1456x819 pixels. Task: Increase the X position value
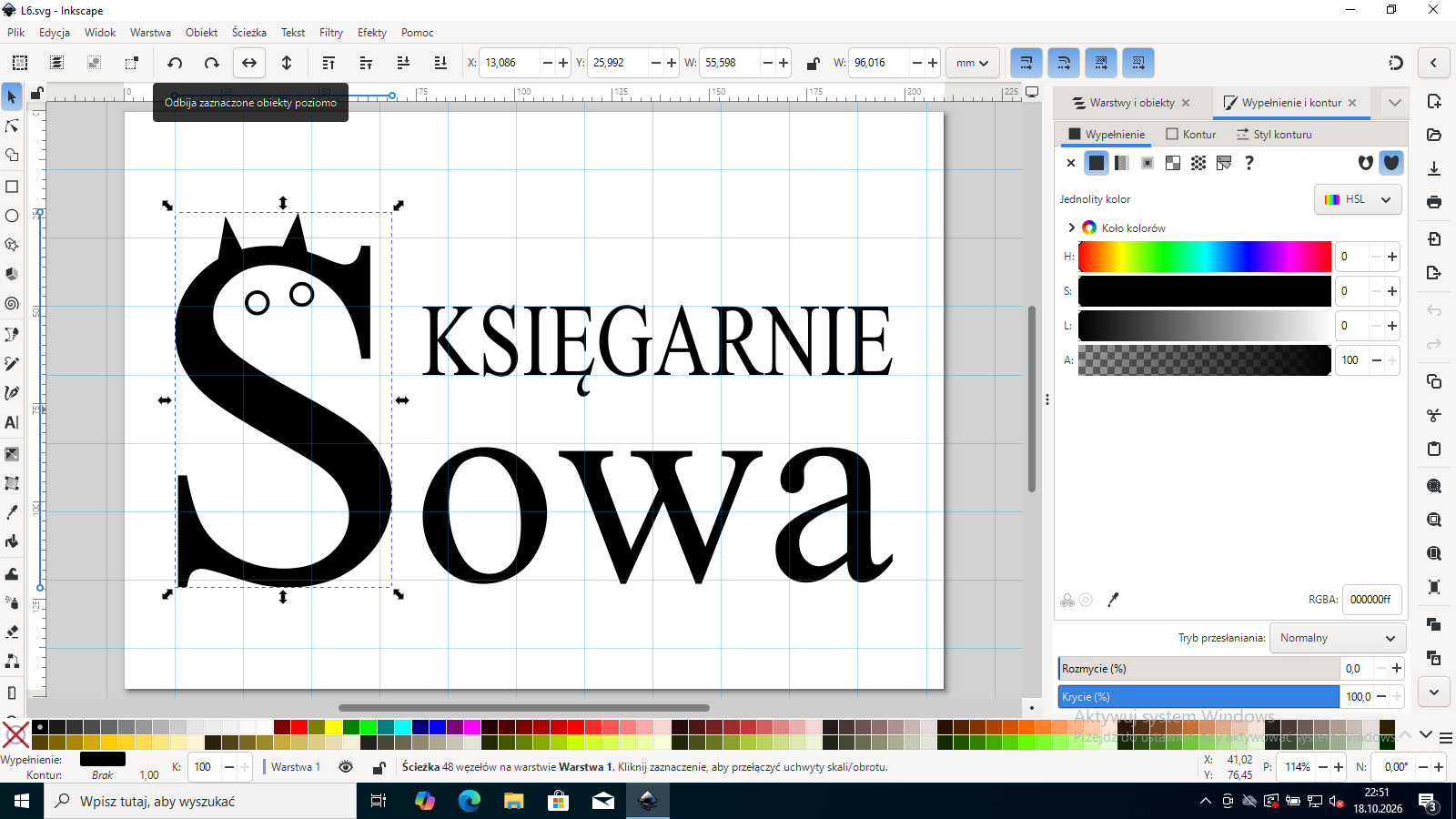(563, 63)
